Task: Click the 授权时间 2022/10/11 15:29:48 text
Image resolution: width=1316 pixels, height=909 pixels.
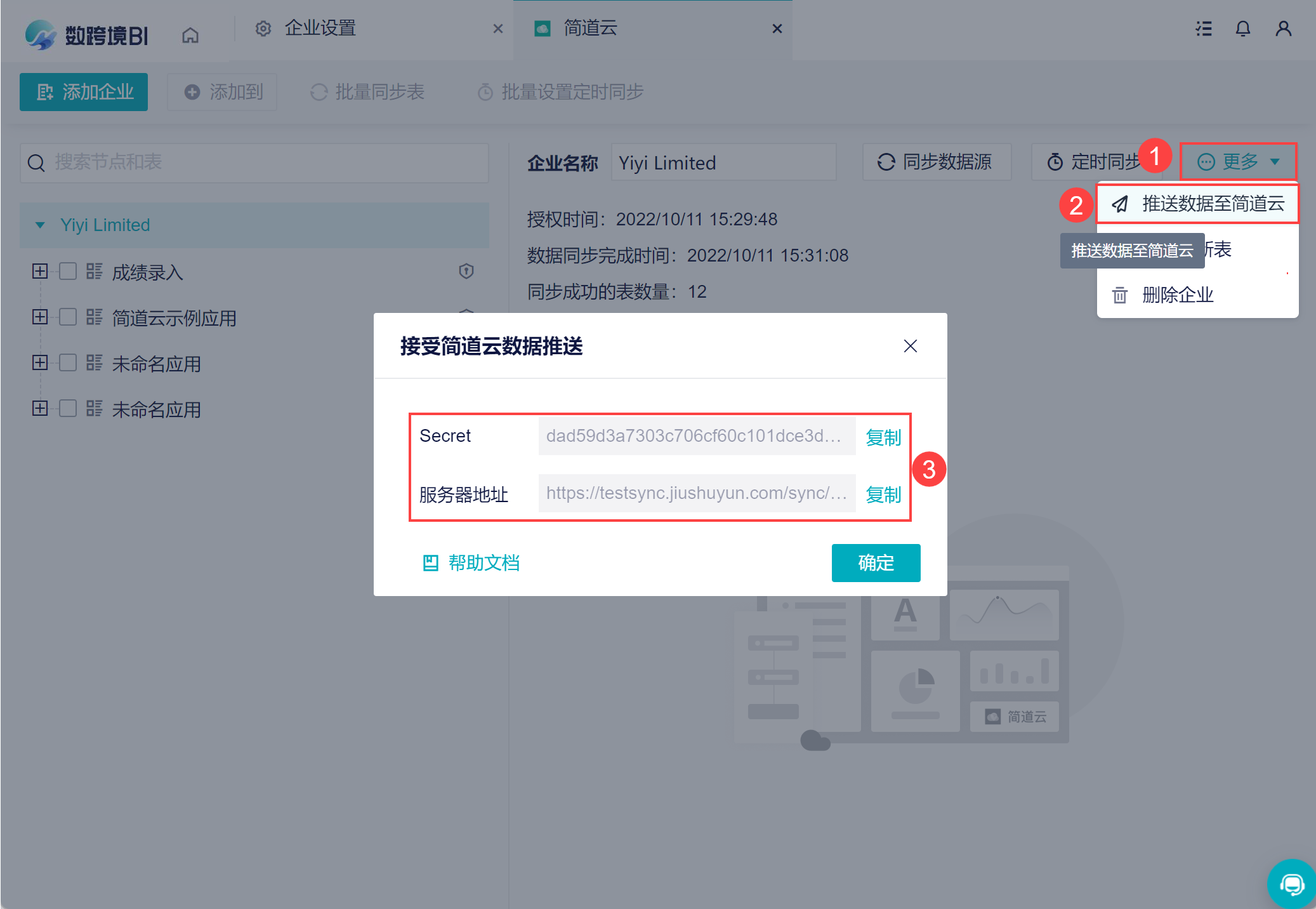Action: click(x=652, y=220)
